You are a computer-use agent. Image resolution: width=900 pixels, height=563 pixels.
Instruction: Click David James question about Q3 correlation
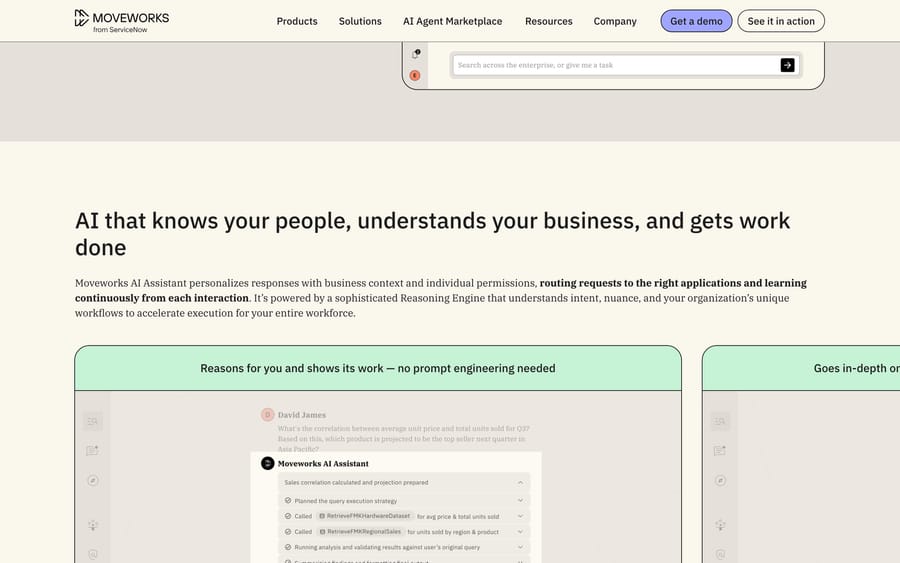404,438
